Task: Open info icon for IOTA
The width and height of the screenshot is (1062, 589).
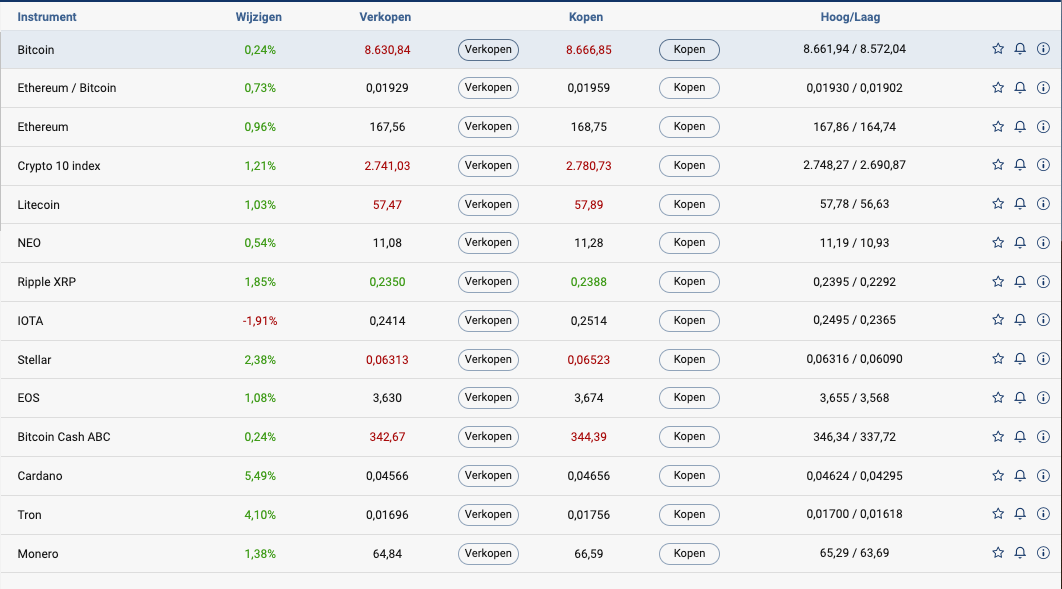Action: pyautogui.click(x=1043, y=320)
